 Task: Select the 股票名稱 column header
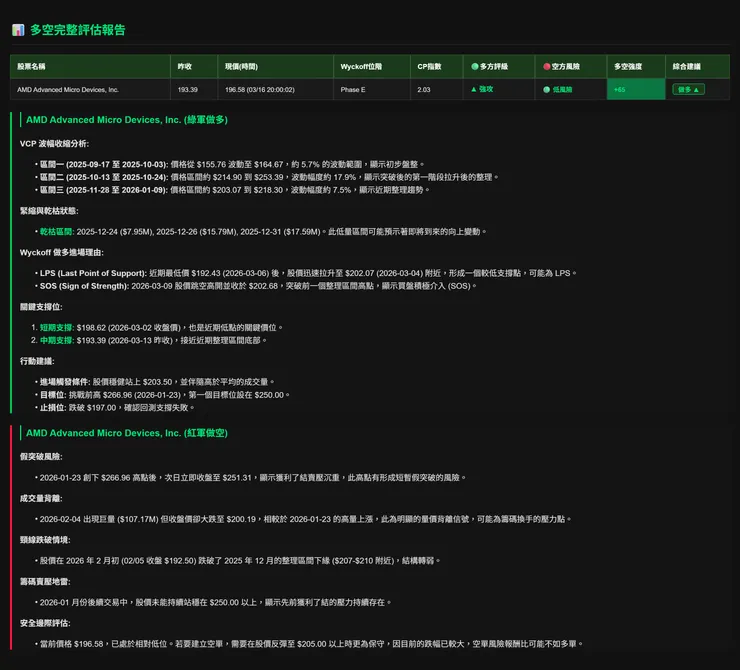point(90,67)
